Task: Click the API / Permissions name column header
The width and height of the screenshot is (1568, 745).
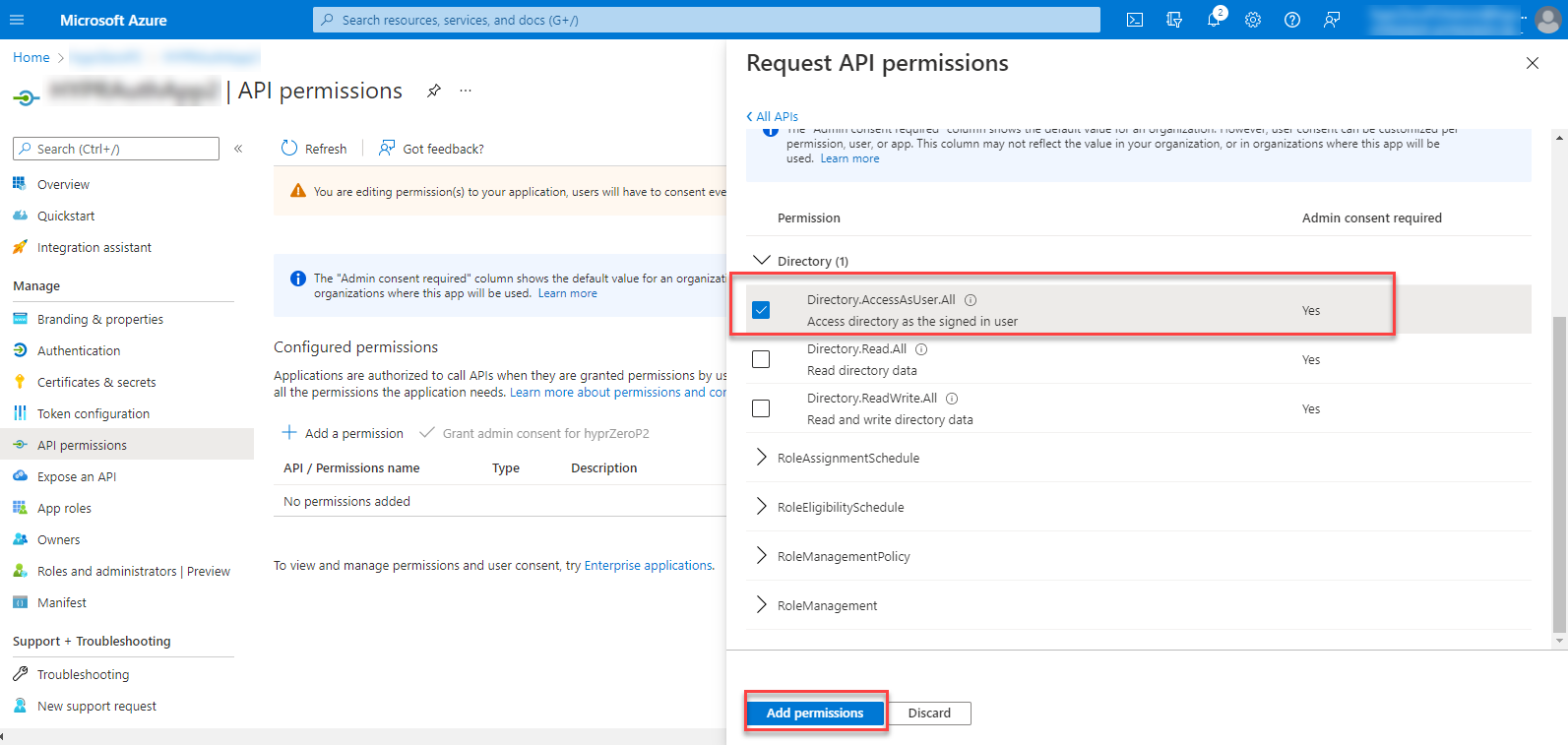Action: (x=351, y=467)
